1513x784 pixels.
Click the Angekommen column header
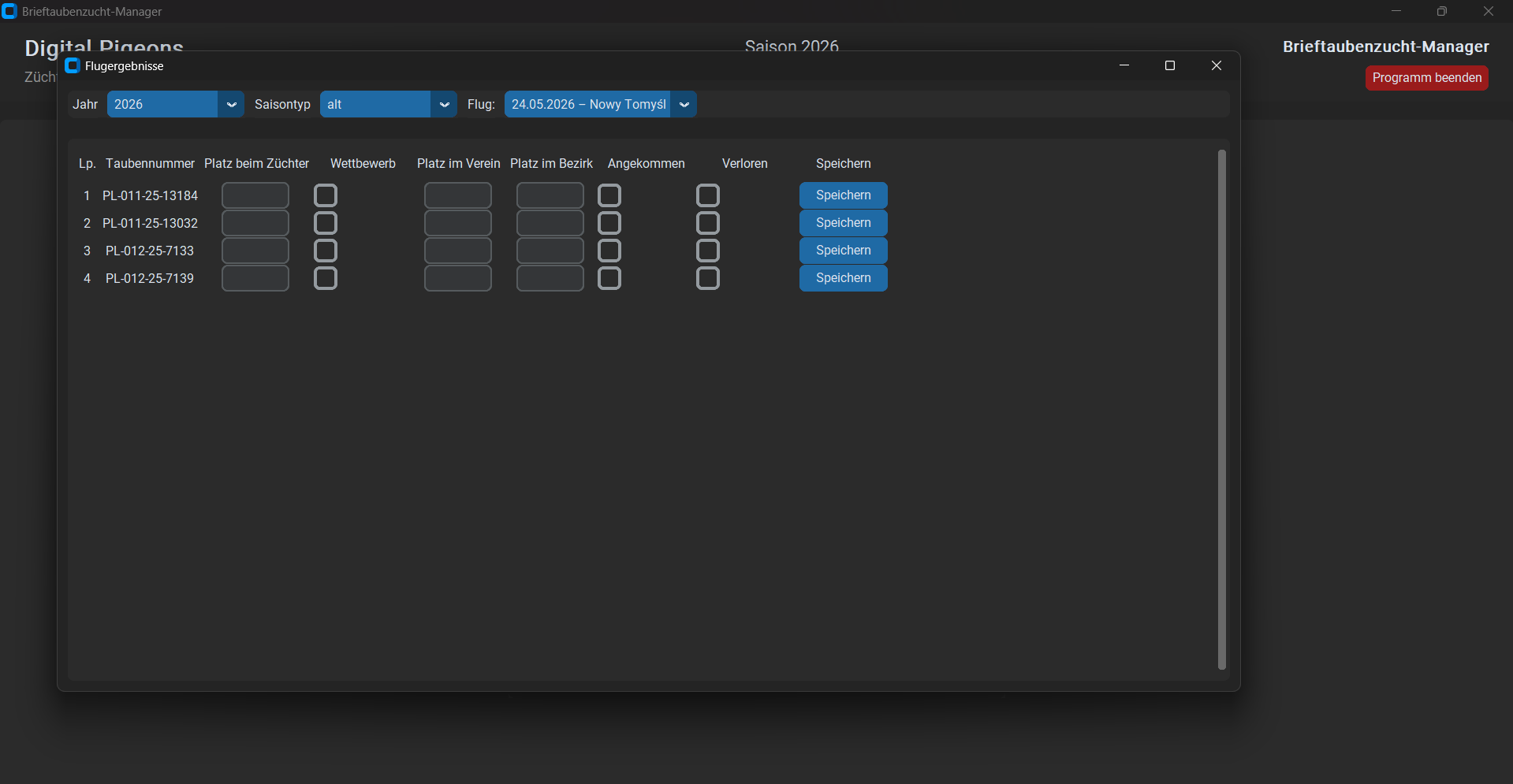click(646, 163)
